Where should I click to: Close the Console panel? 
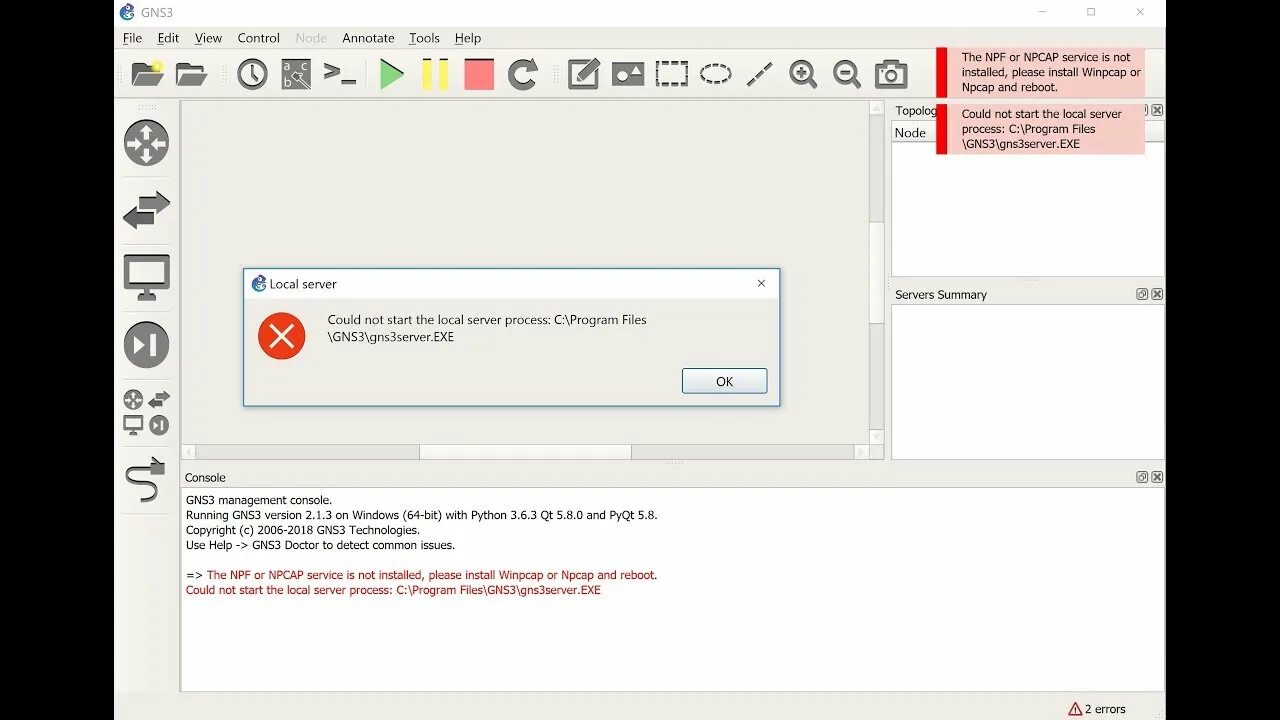(1157, 477)
